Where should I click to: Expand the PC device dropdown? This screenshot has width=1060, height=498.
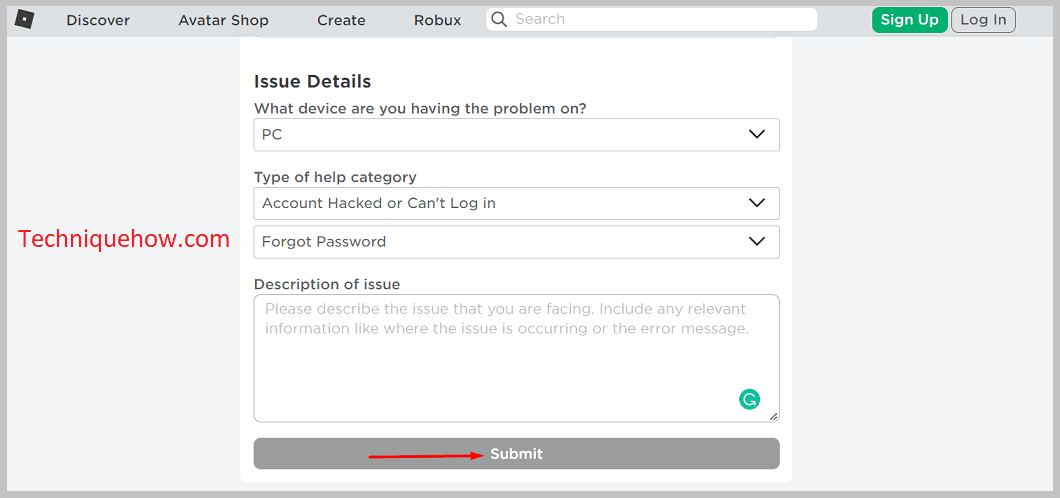point(516,134)
